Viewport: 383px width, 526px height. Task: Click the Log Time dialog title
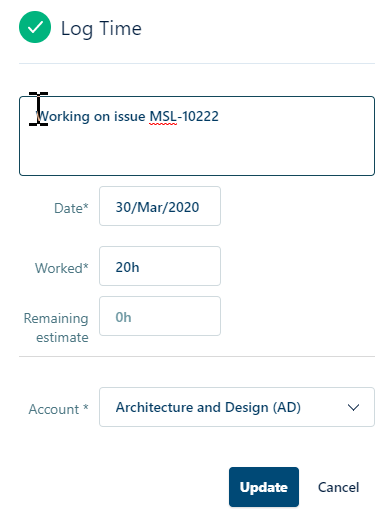coord(101,29)
